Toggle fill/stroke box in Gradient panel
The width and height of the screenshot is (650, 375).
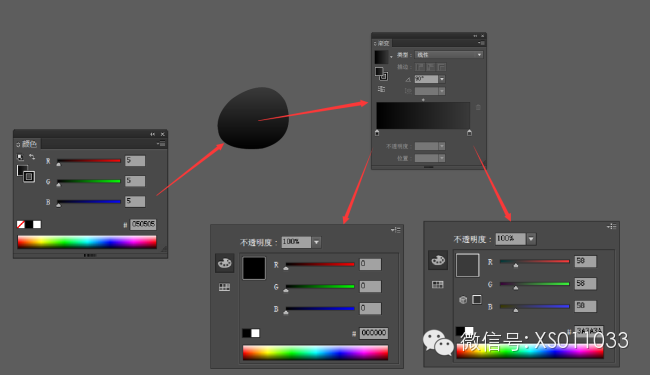381,74
